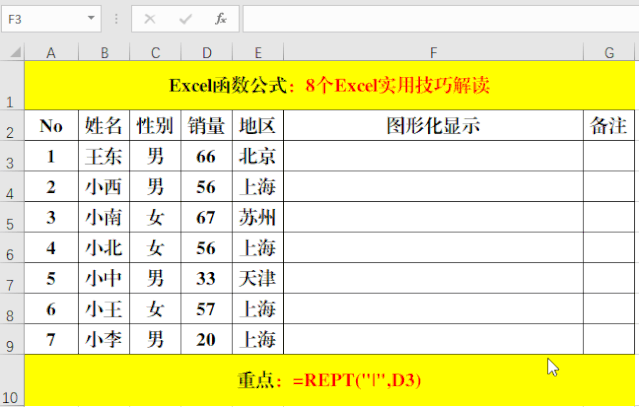The height and width of the screenshot is (407, 639).
Task: Click the '图形化显示' header cell
Action: [x=433, y=125]
